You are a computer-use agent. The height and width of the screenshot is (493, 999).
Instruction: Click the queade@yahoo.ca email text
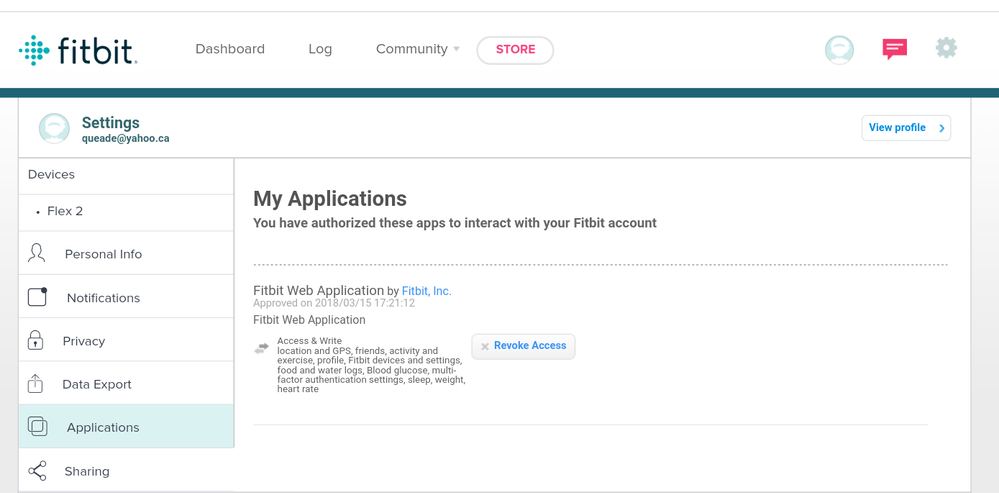click(126, 138)
